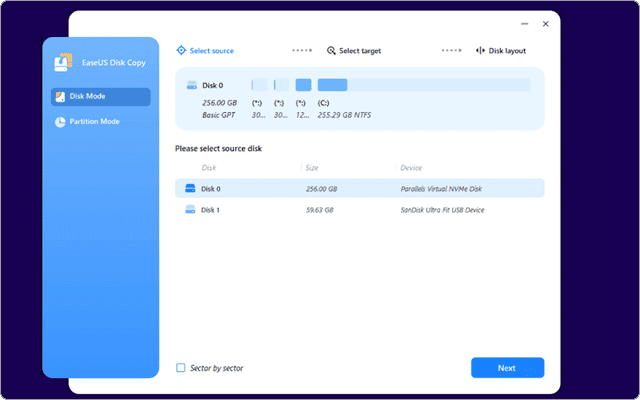Click the C: partition usage bar

point(424,85)
